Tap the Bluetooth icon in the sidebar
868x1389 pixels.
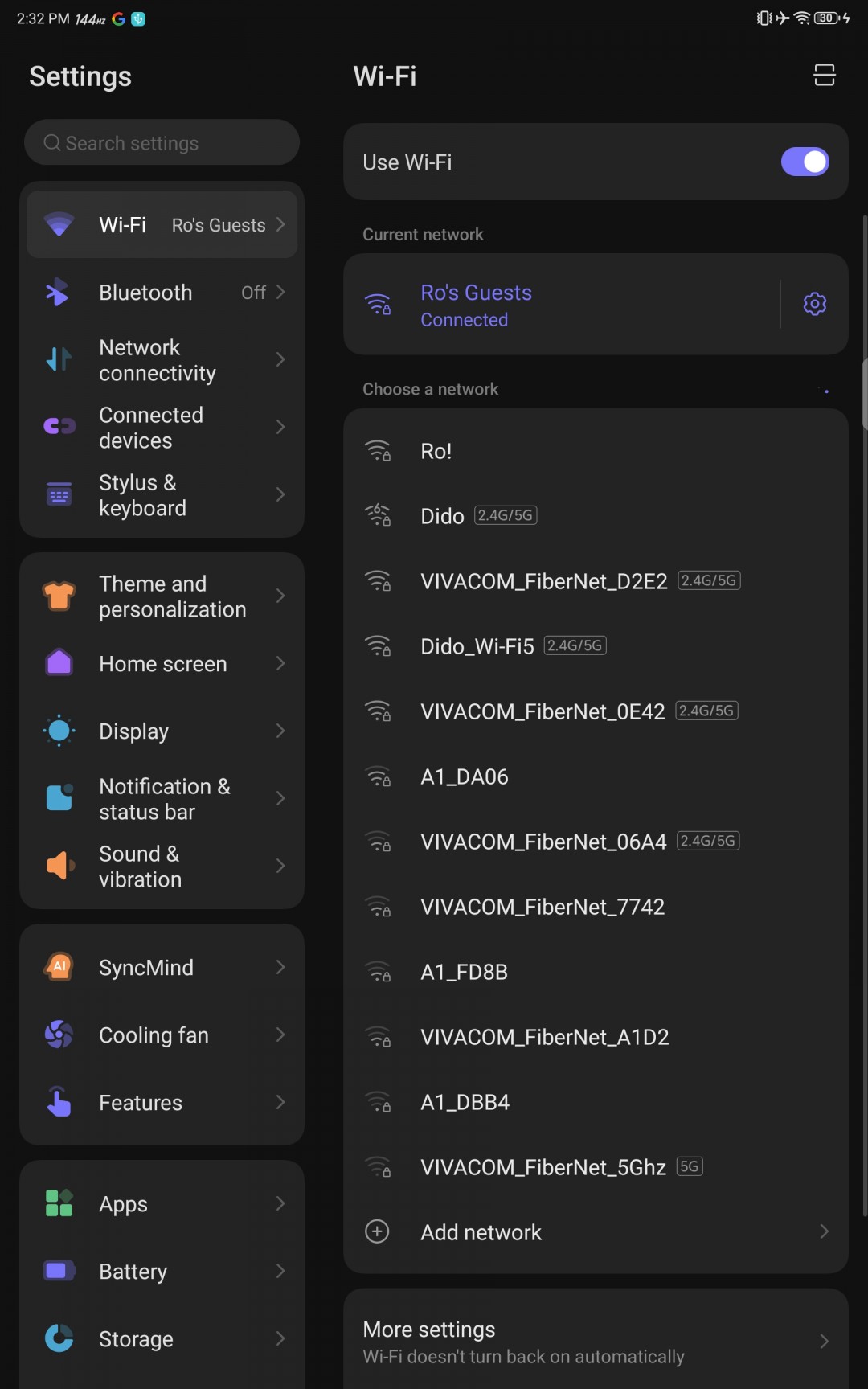coord(58,293)
